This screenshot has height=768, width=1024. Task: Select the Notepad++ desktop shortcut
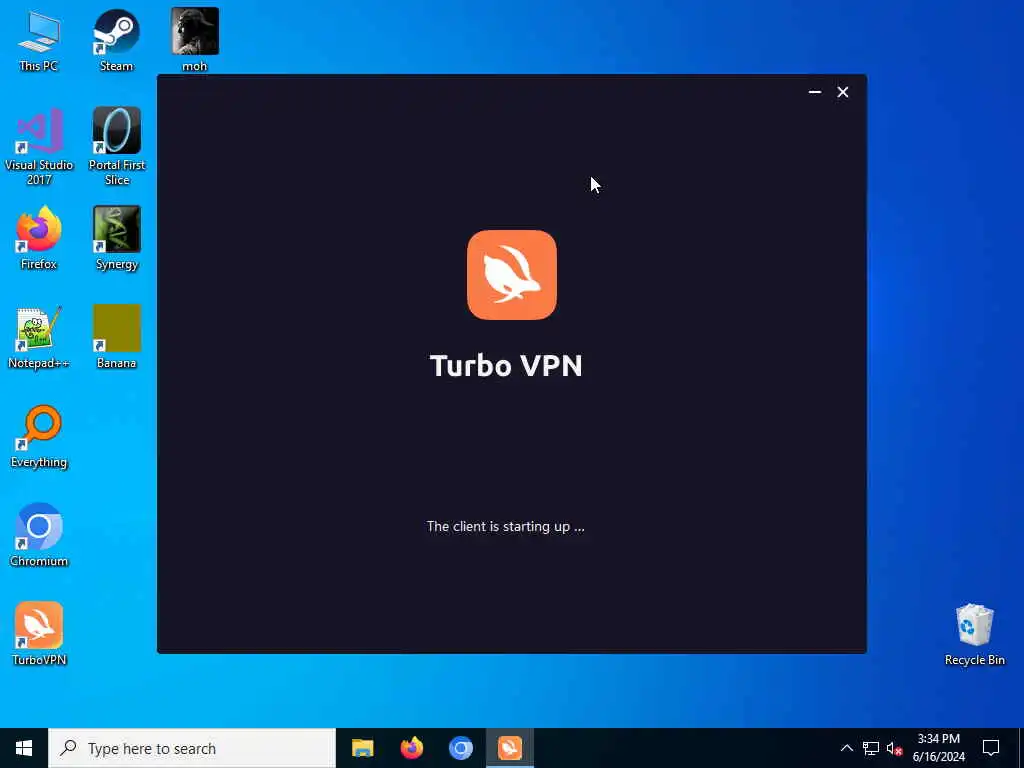[39, 338]
